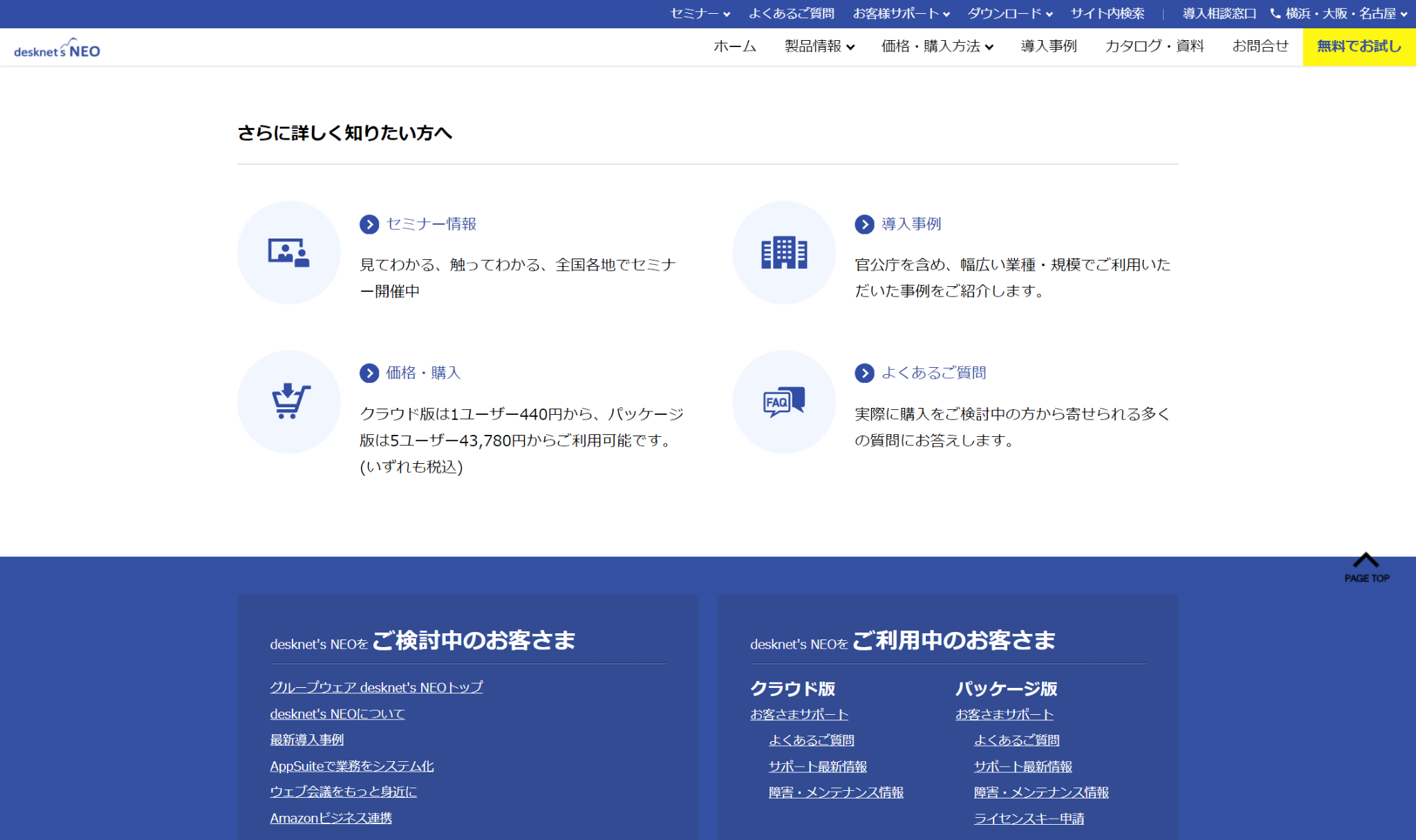Expand the 価格・購入方法 navigation dropdown
This screenshot has height=840, width=1416.
pyautogui.click(x=937, y=46)
